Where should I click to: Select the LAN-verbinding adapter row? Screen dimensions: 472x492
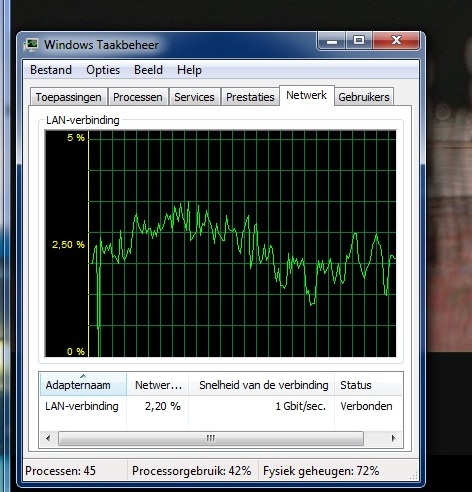[x=221, y=406]
